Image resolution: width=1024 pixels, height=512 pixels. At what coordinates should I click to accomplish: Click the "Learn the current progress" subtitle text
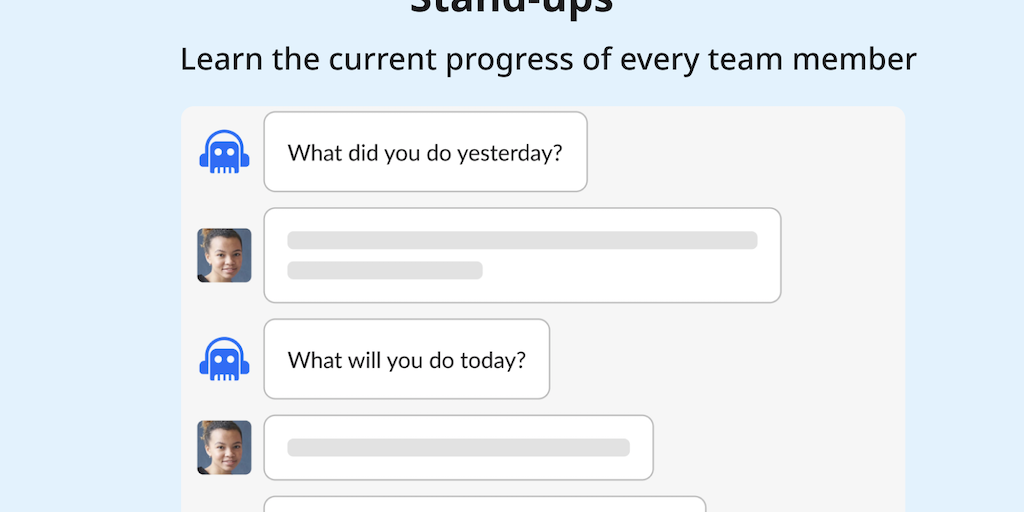pyautogui.click(x=400, y=59)
